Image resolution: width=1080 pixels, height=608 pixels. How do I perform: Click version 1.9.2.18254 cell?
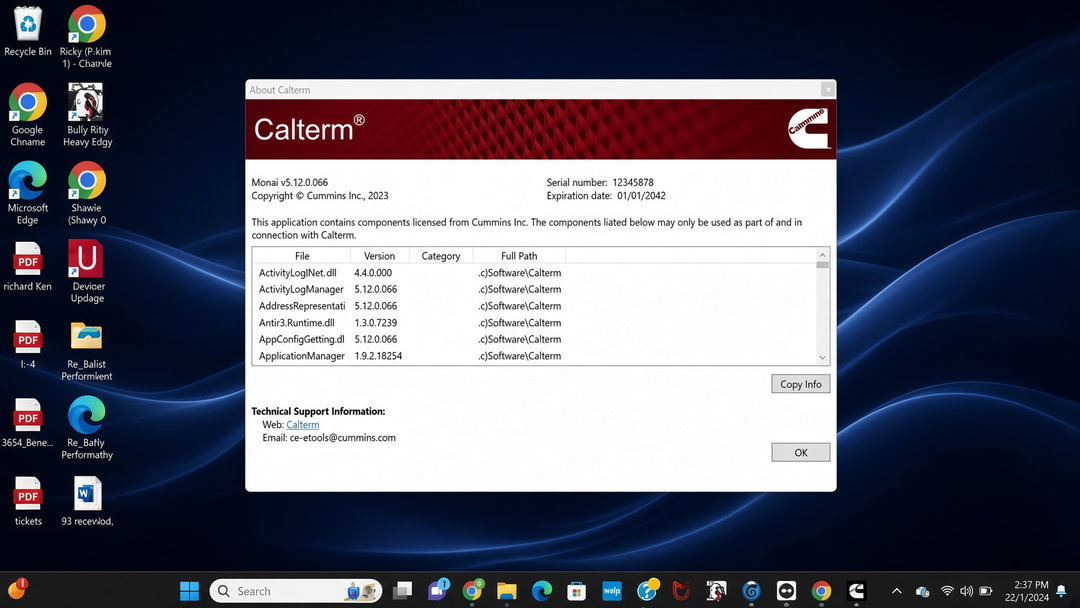tap(378, 356)
